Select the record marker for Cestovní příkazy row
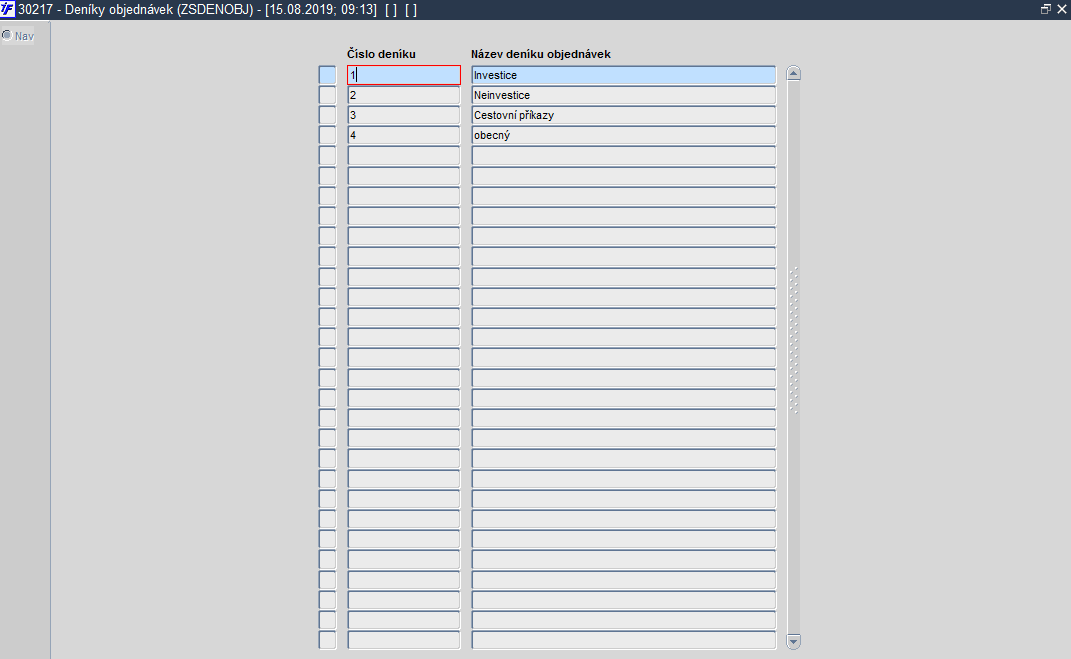 tap(327, 115)
